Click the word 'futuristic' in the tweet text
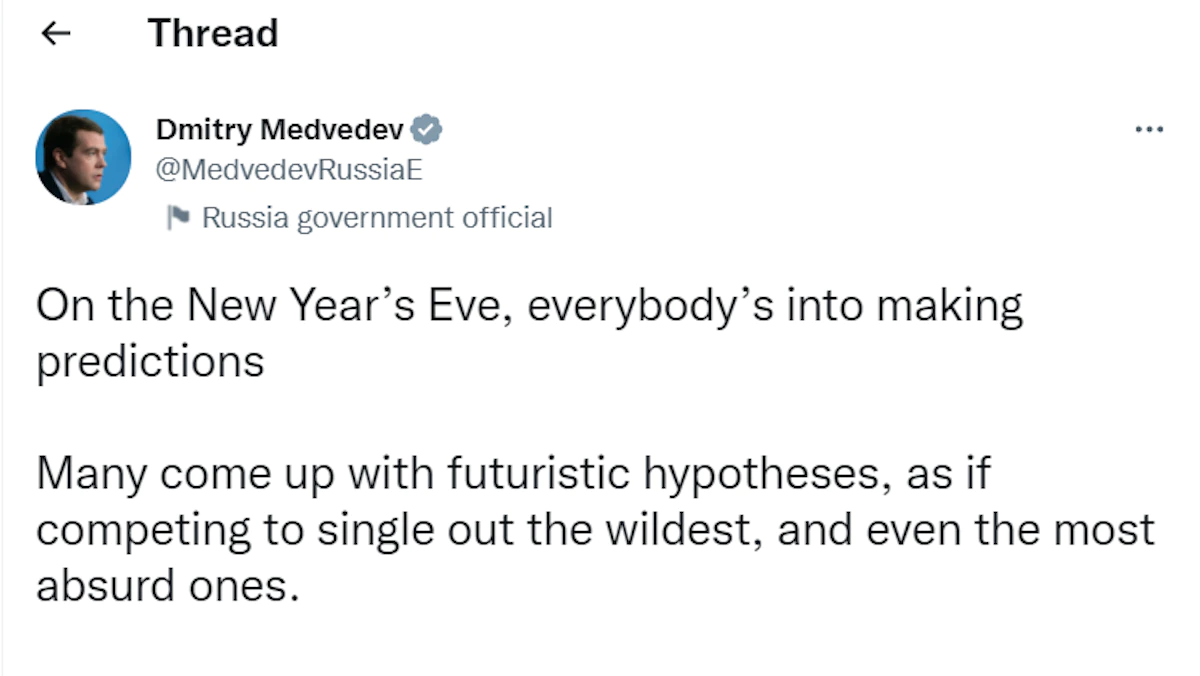 537,472
